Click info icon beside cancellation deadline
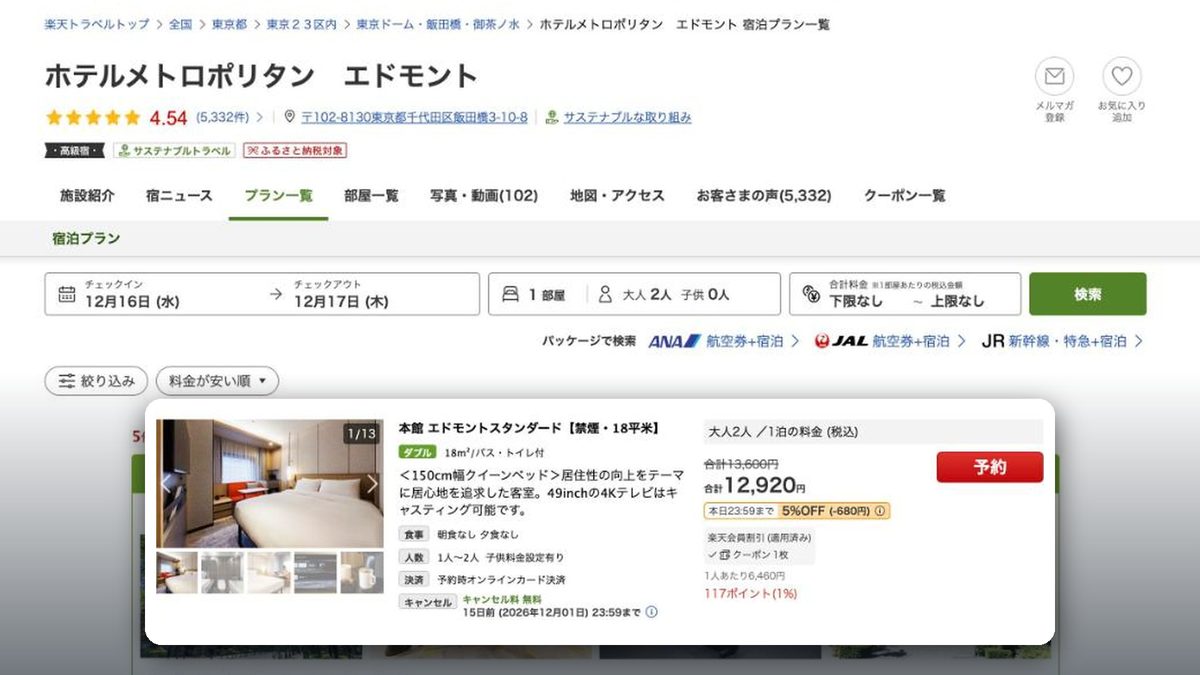The image size is (1200, 675). click(652, 612)
